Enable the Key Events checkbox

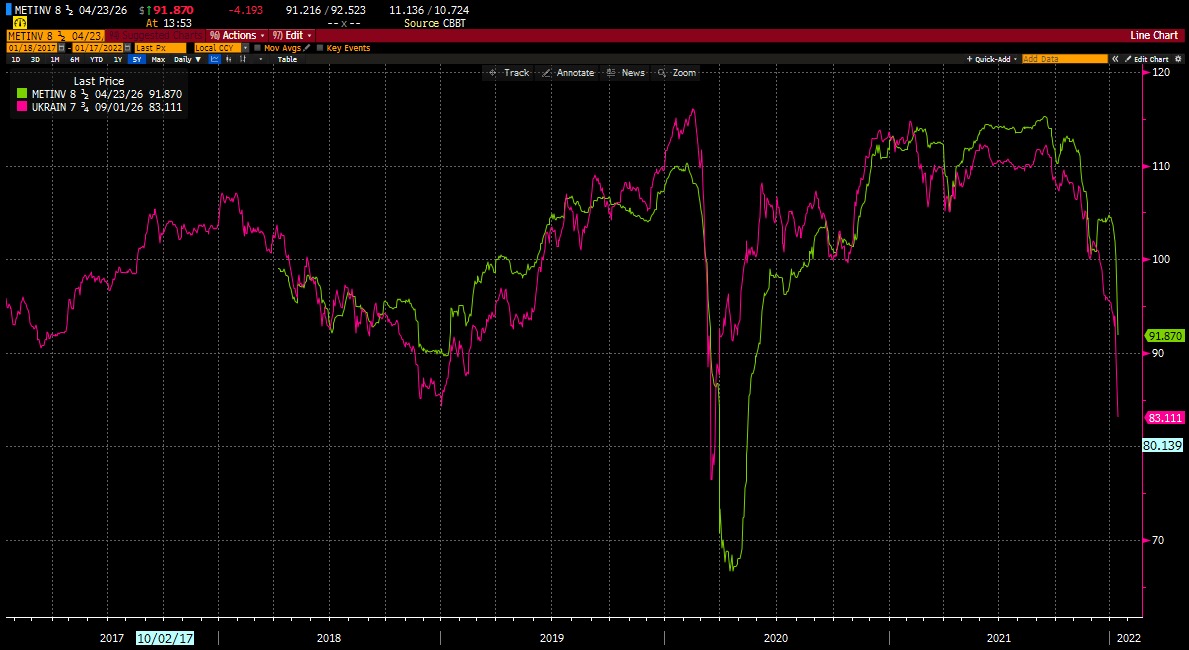(x=320, y=48)
